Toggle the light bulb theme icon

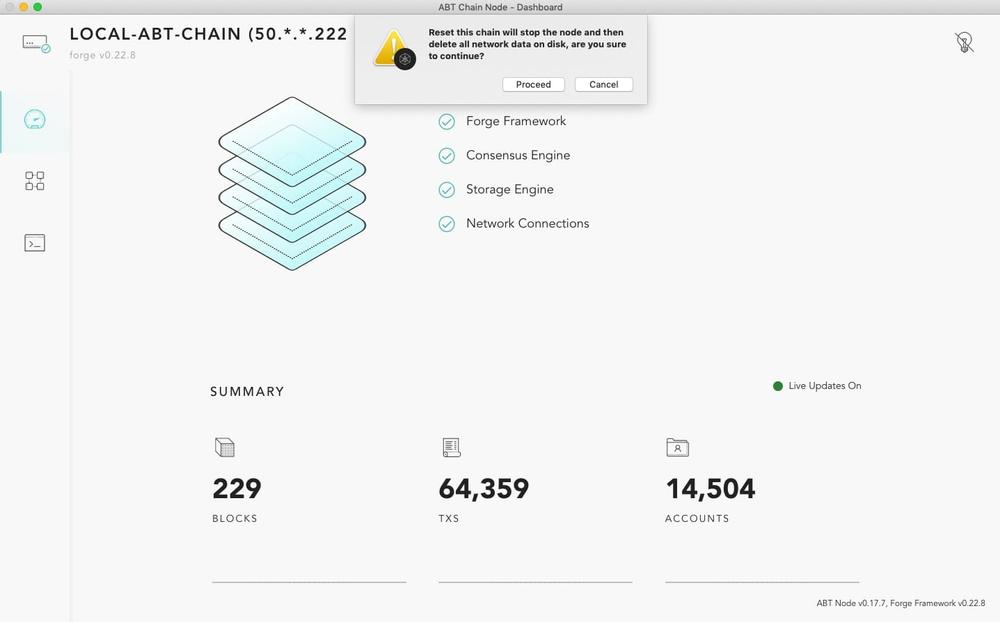point(964,43)
